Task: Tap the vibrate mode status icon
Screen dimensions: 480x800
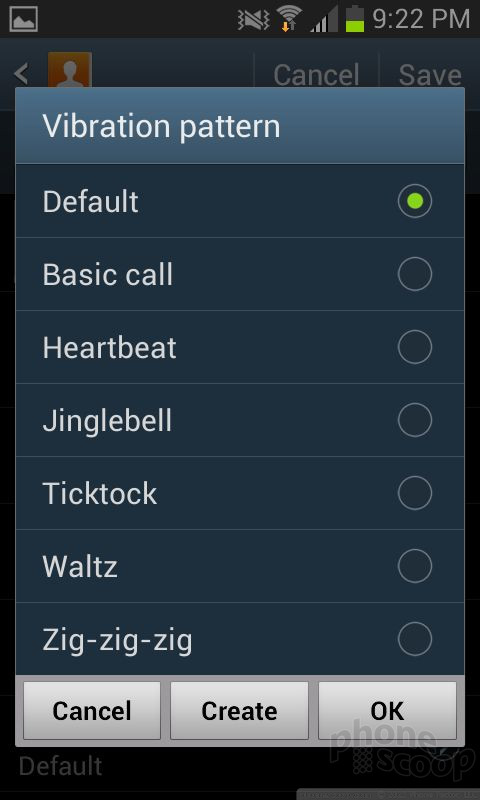Action: 253,19
